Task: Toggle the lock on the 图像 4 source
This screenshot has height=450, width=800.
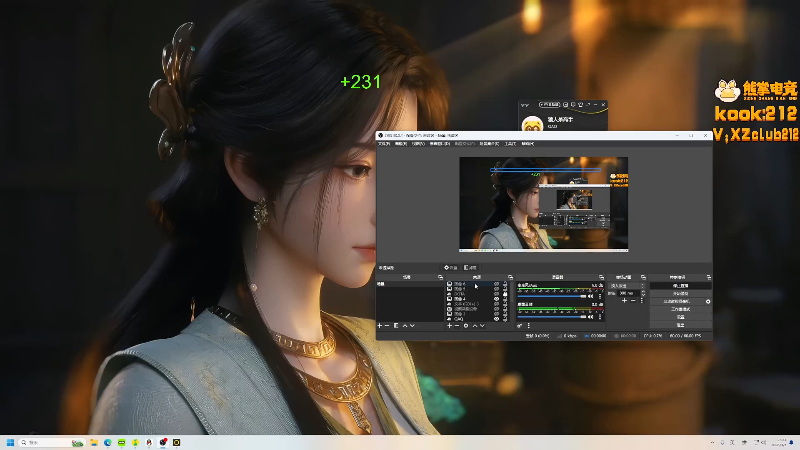Action: pos(505,299)
